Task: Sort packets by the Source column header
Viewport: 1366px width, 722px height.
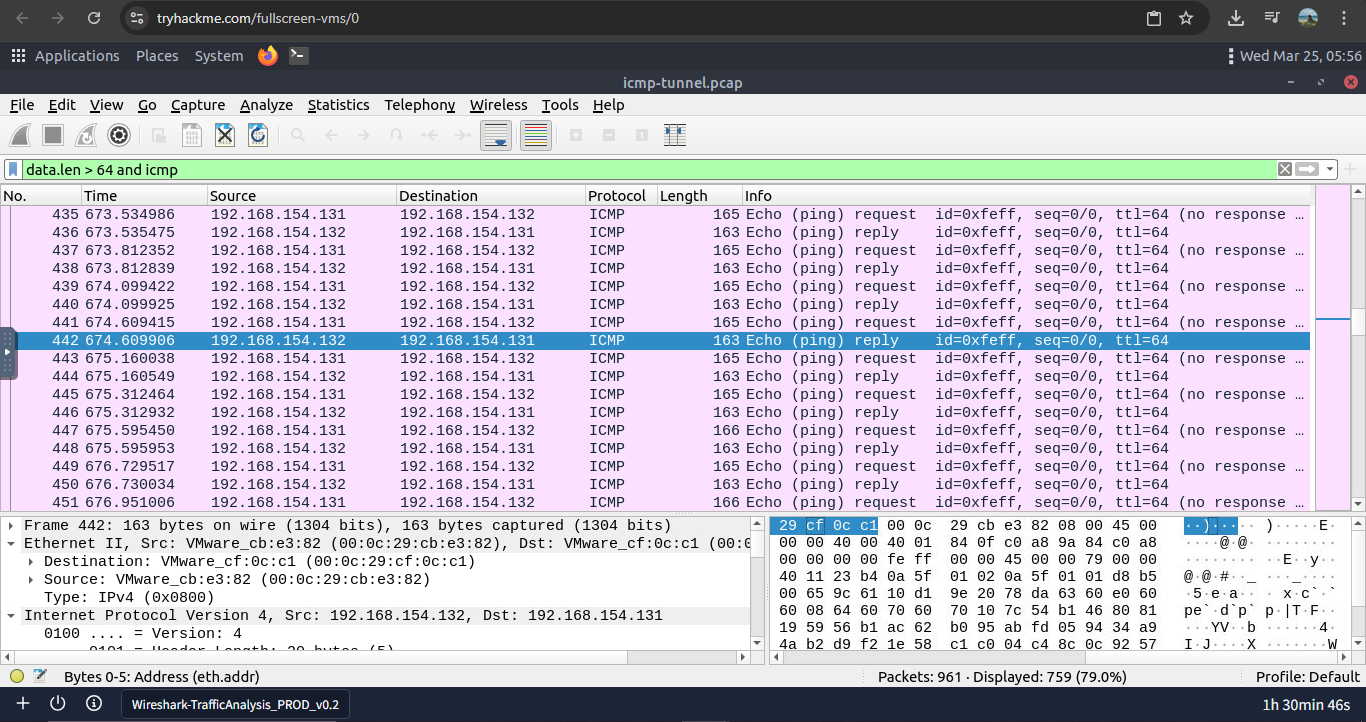Action: (x=302, y=196)
